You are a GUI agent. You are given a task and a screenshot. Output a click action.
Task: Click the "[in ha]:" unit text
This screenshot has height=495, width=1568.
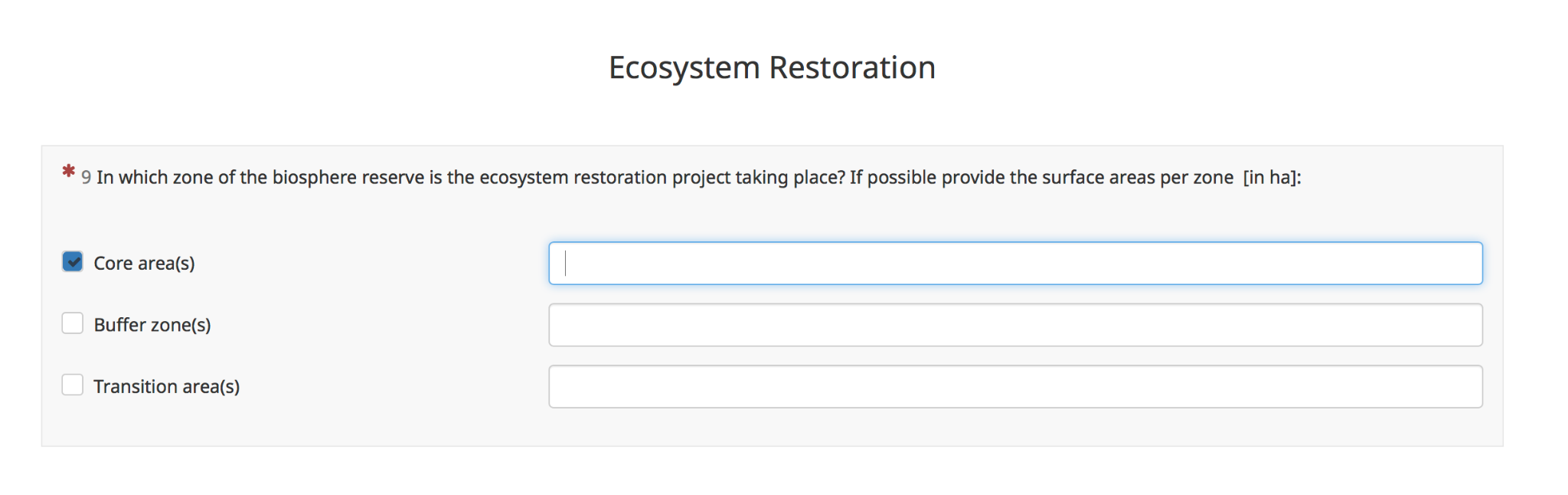1272,178
